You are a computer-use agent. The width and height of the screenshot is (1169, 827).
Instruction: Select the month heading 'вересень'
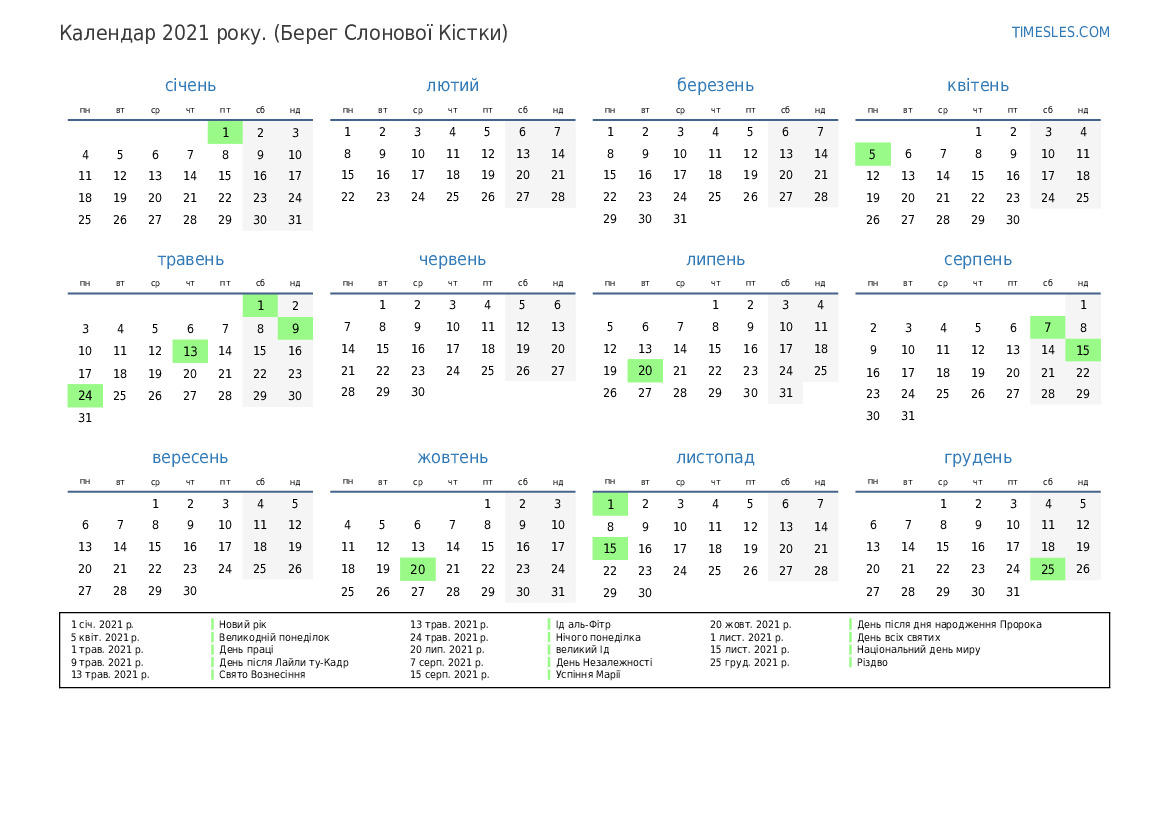[x=190, y=457]
